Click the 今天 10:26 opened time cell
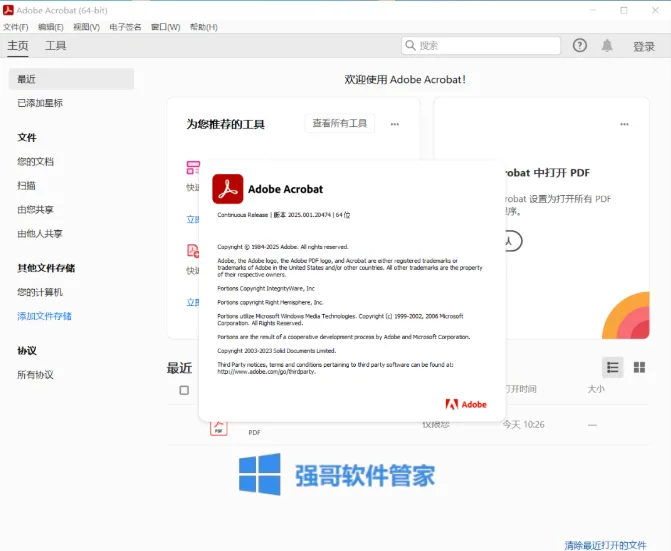This screenshot has height=551, width=671. pos(523,424)
